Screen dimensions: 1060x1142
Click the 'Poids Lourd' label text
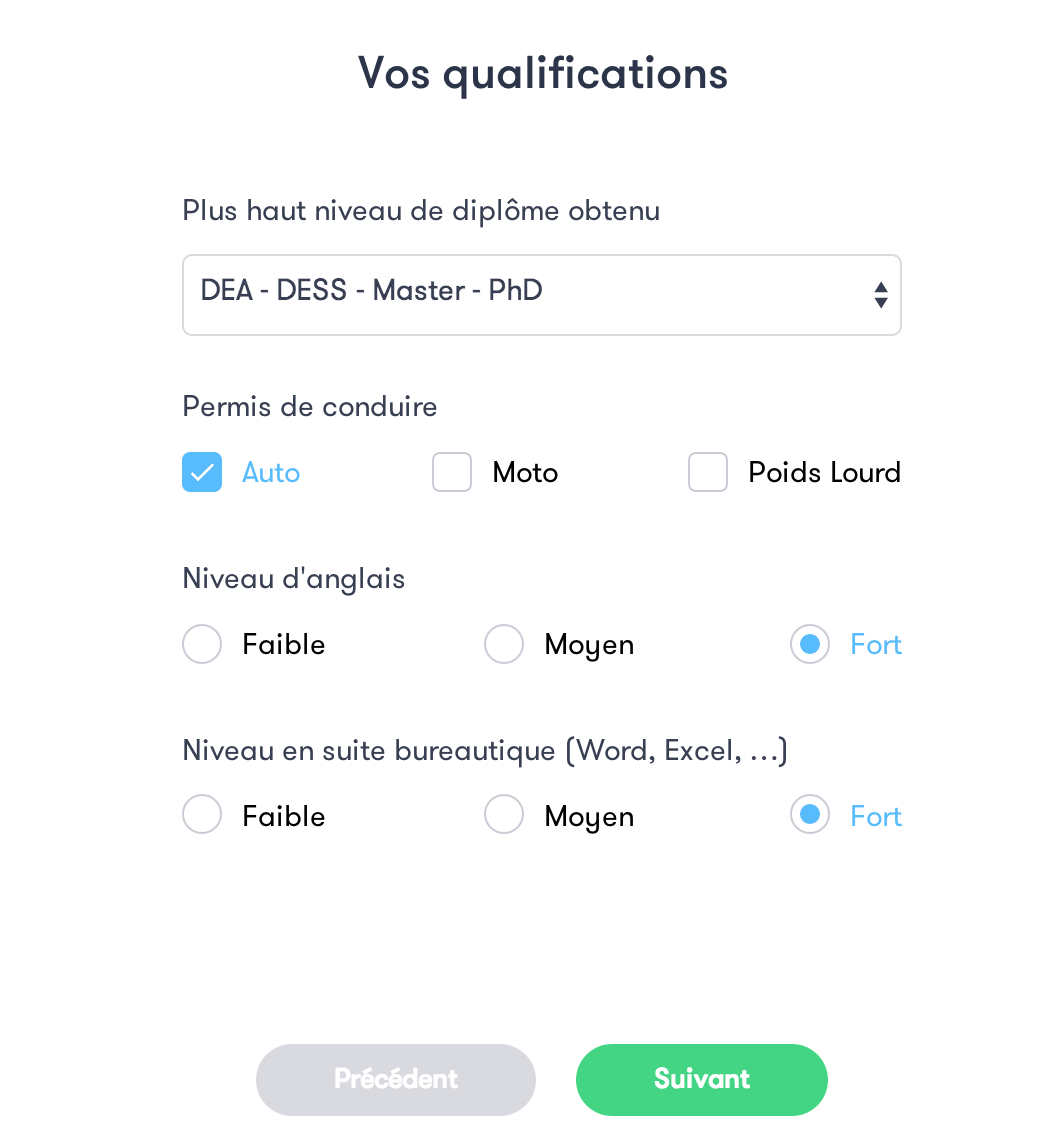824,472
